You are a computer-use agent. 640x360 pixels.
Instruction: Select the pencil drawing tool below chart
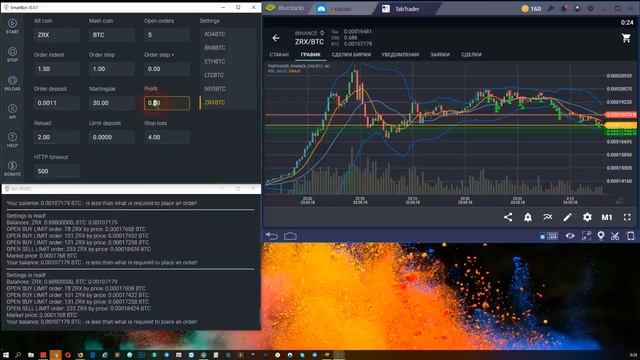[x=567, y=217]
